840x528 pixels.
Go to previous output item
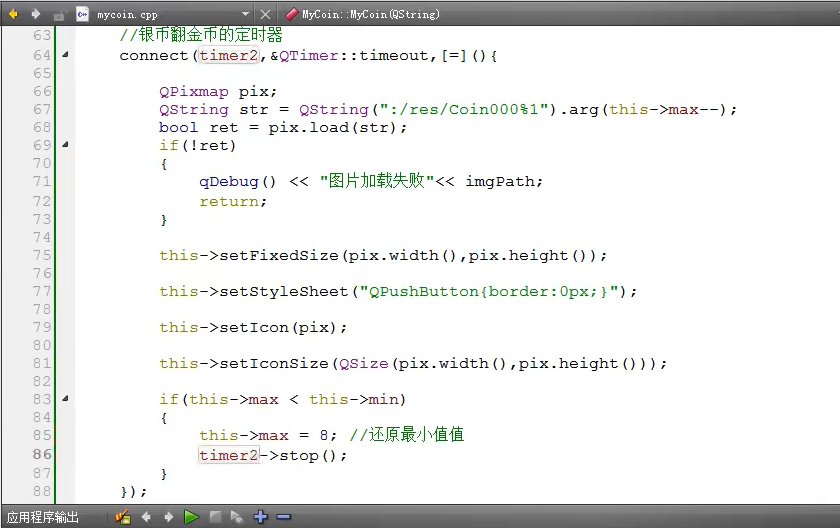coord(146,517)
